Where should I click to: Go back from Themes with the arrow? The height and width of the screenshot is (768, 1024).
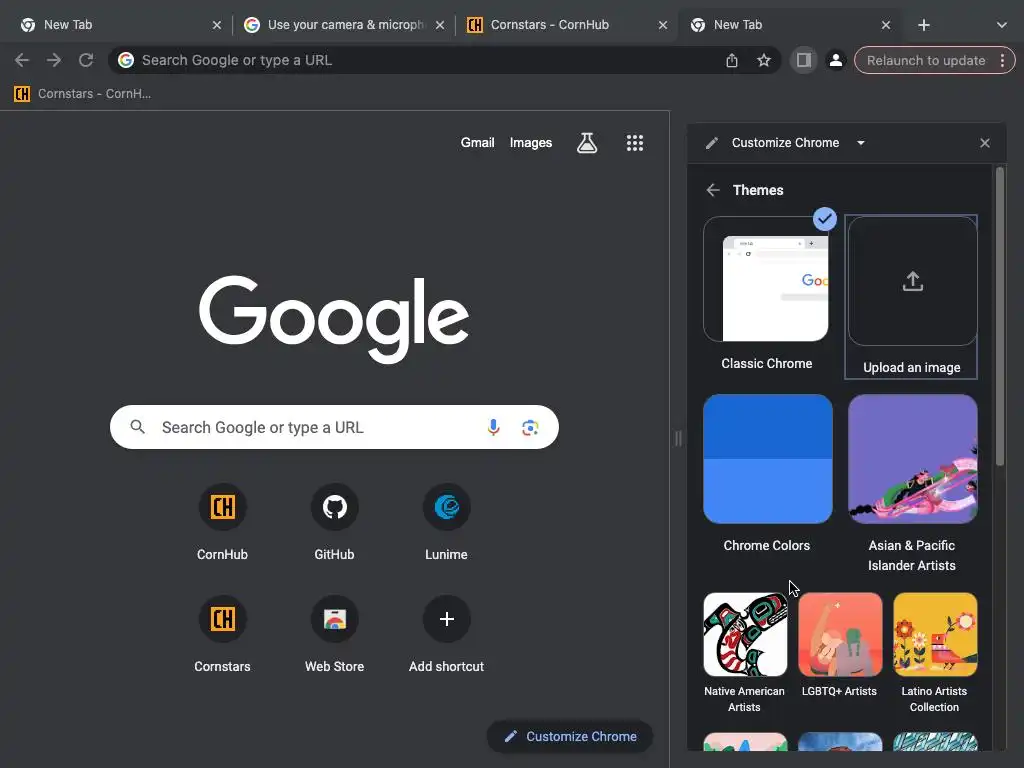(x=712, y=190)
